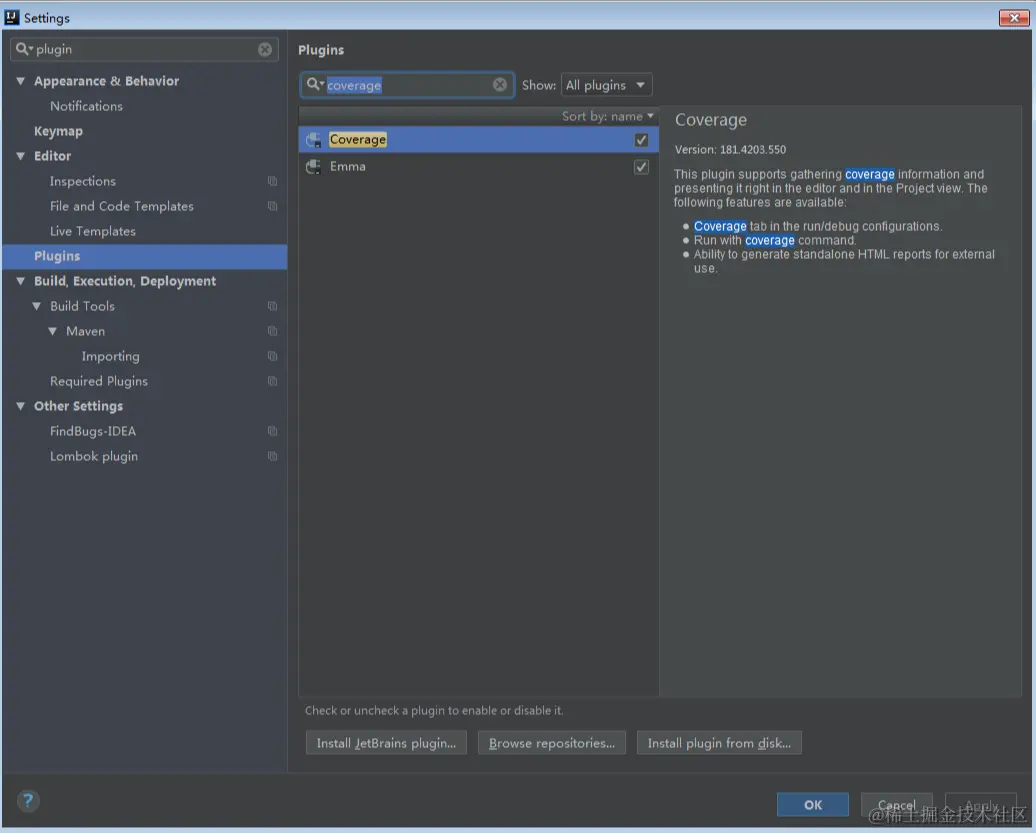Open File and Code Templates settings
Viewport: 1036px width, 833px height.
(122, 206)
